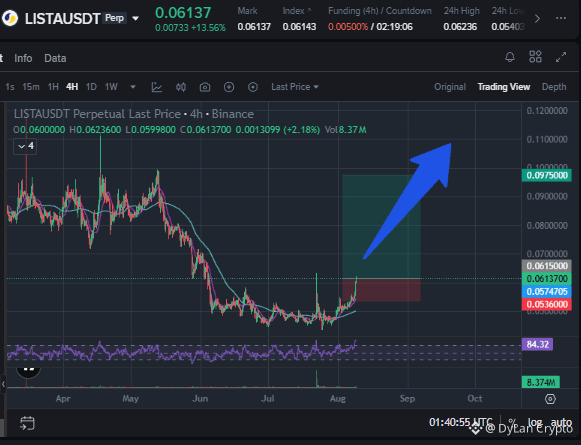Viewport: 581px width, 445px height.
Task: Select the 1H timeframe
Action: 53,87
